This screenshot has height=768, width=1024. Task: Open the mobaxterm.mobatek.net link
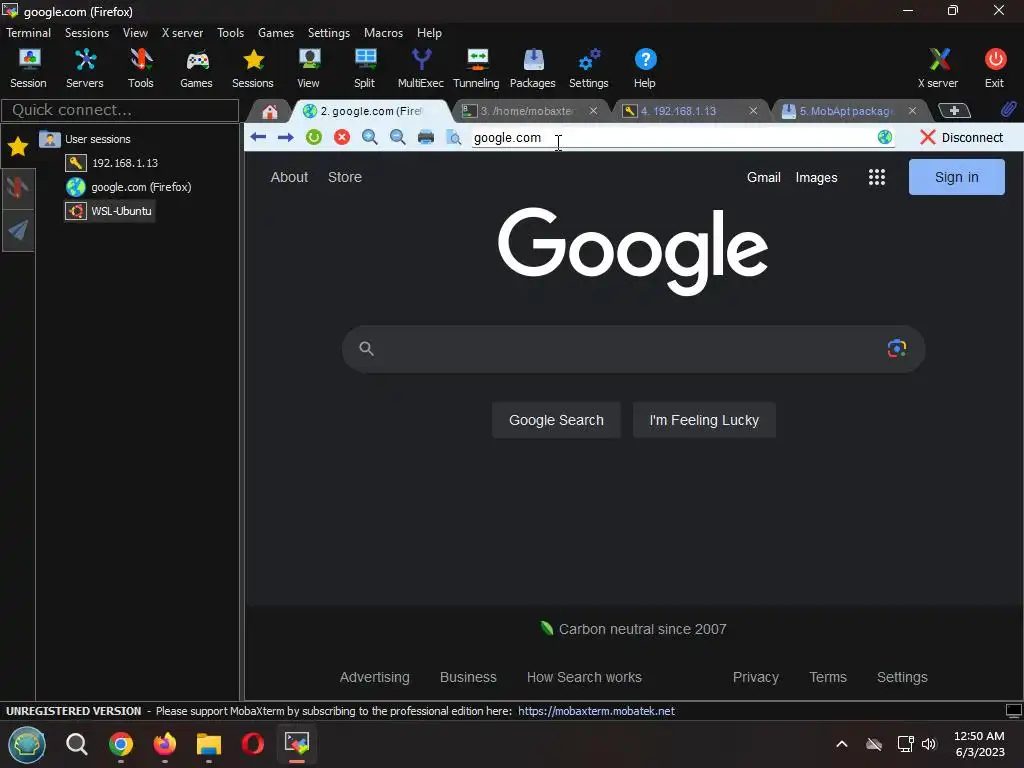point(596,711)
